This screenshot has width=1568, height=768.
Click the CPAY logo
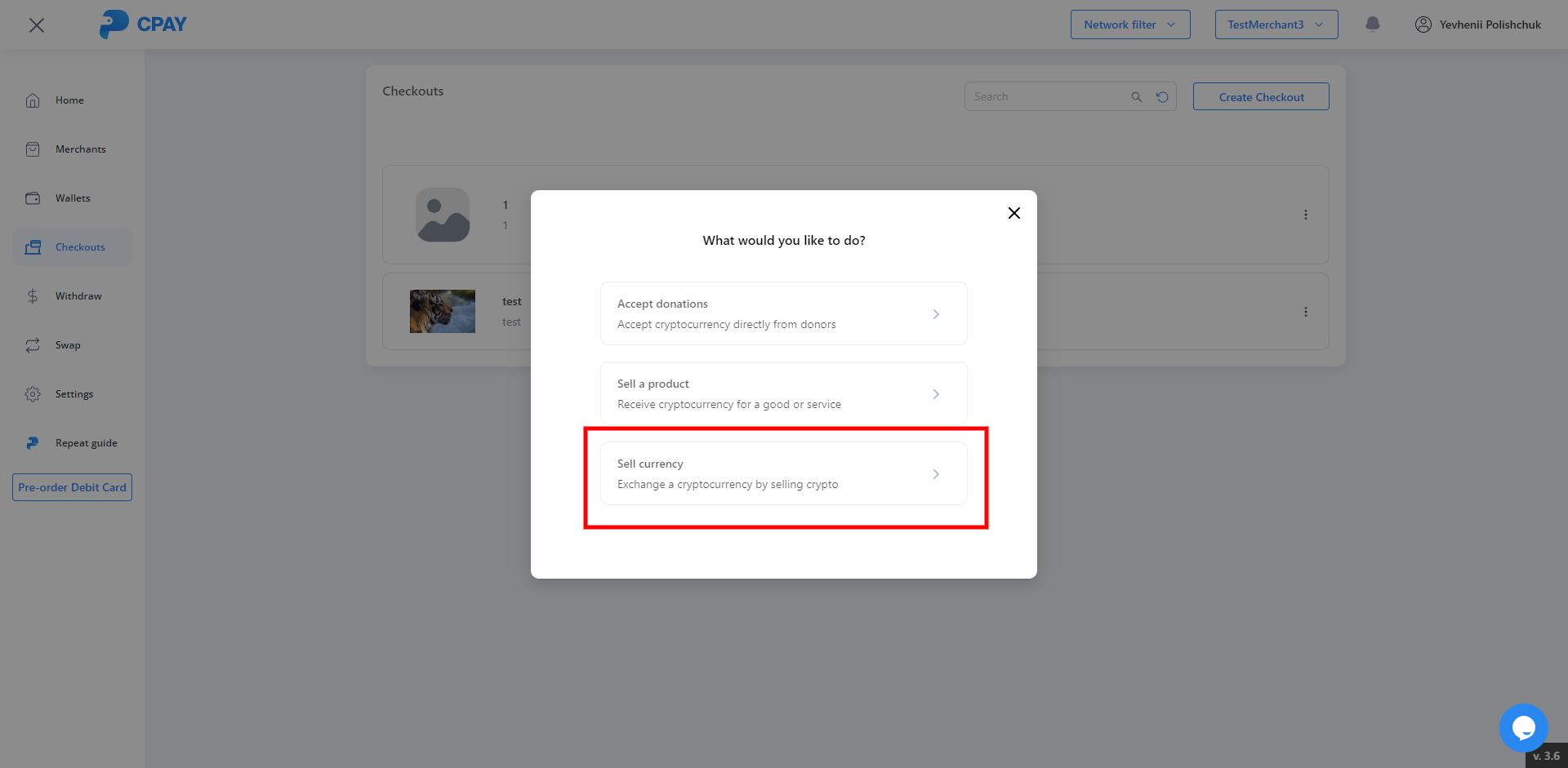tap(144, 24)
